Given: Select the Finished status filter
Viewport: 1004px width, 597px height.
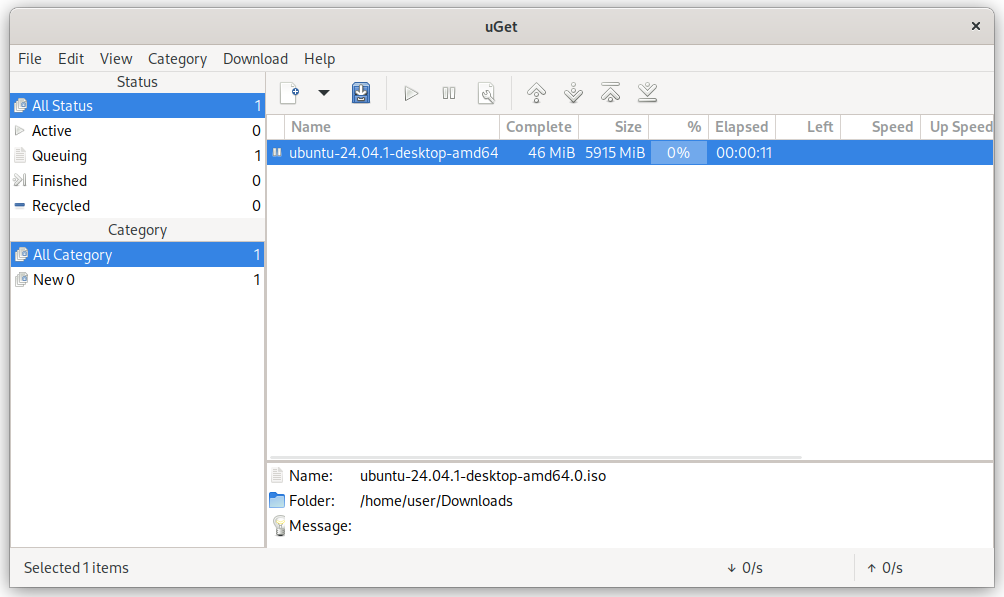Looking at the screenshot, I should [x=59, y=181].
